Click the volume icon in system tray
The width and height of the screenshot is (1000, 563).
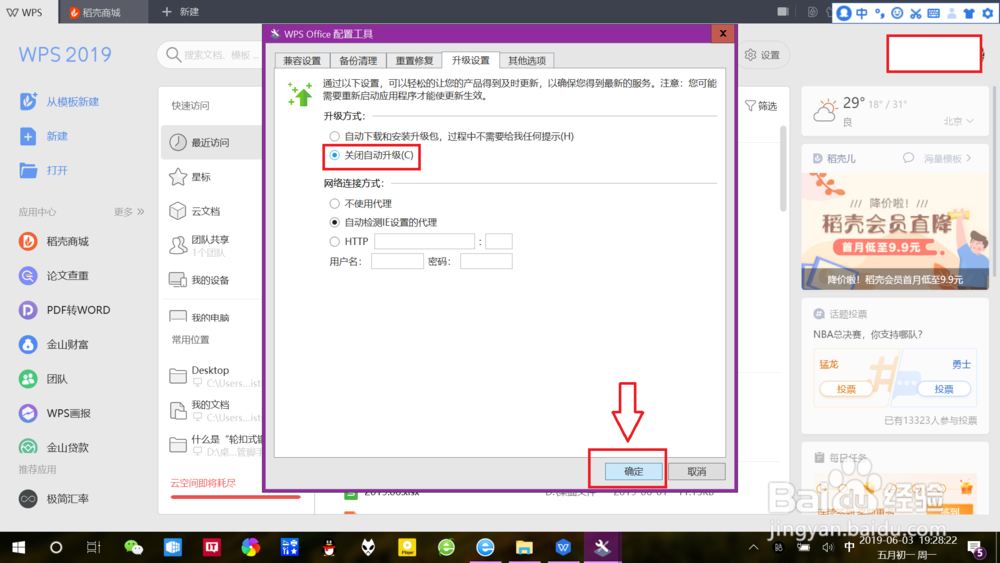(828, 547)
